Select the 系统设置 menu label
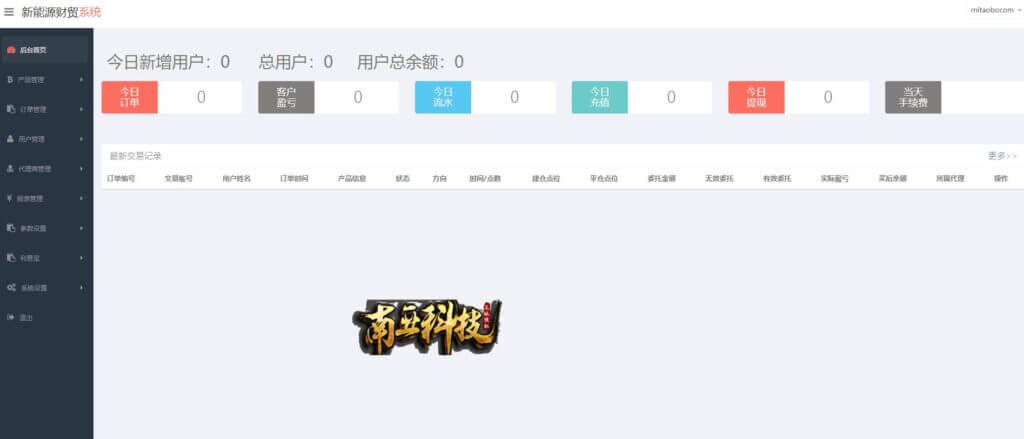This screenshot has width=1024, height=439. click(34, 287)
